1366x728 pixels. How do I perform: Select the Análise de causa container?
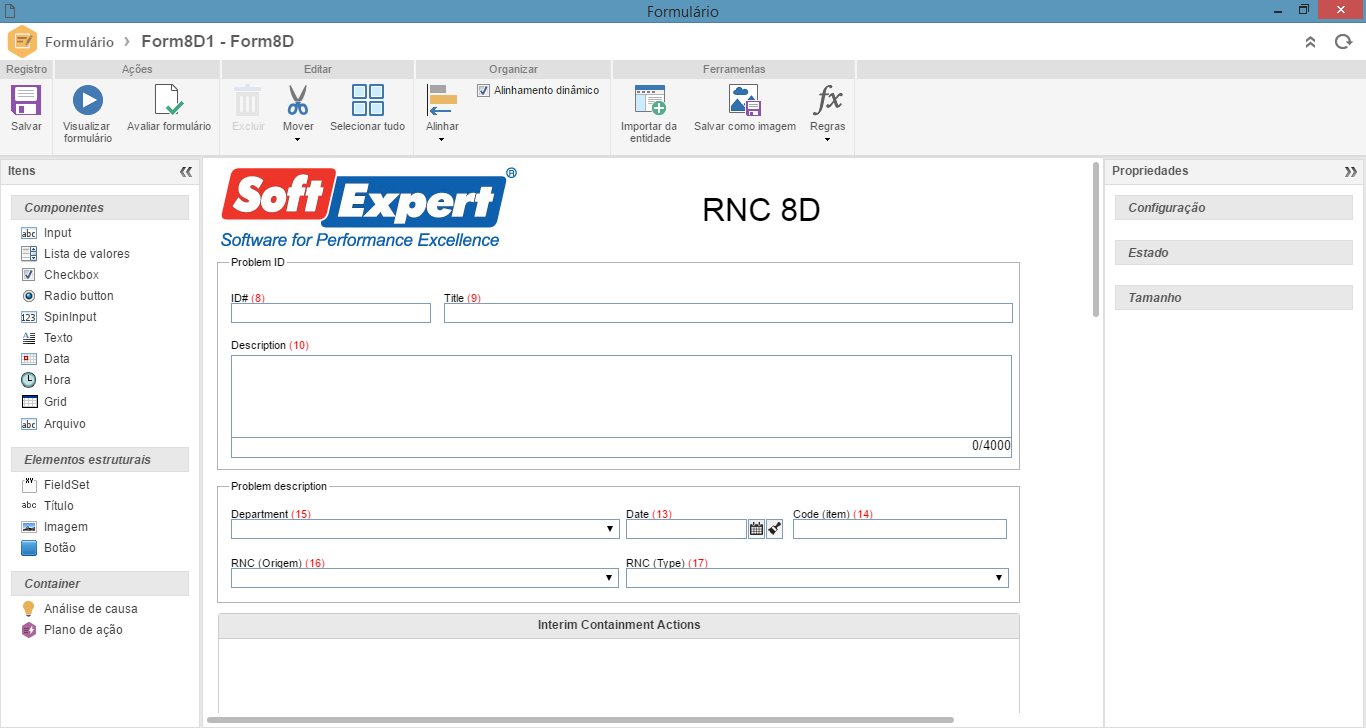tap(79, 609)
